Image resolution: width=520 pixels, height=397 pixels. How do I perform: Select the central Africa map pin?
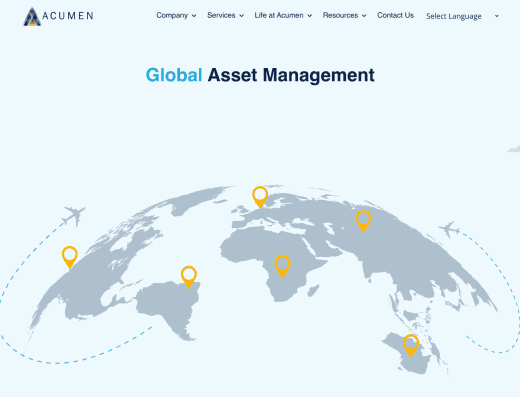[283, 266]
